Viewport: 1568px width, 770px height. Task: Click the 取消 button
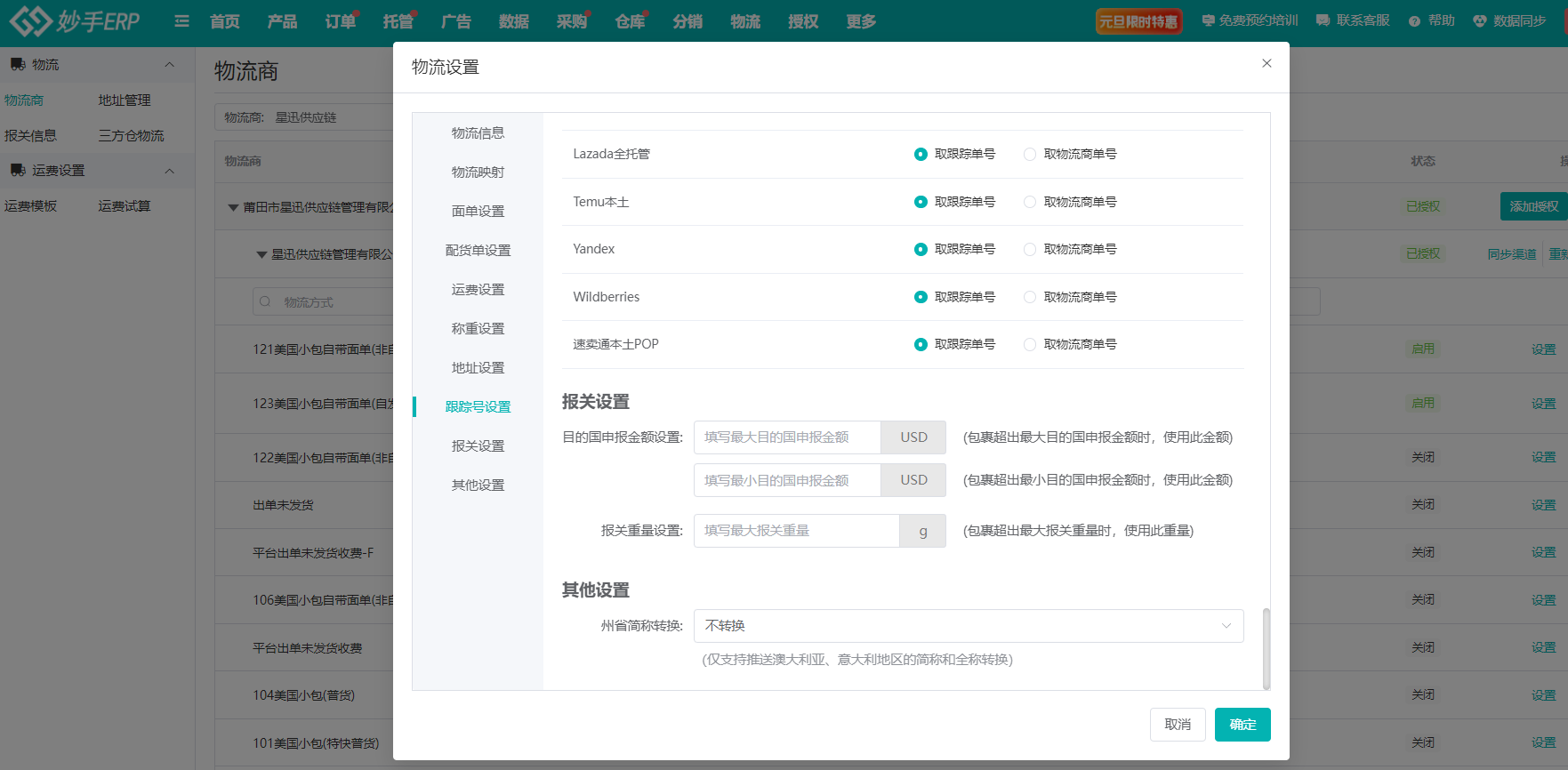pos(1177,725)
